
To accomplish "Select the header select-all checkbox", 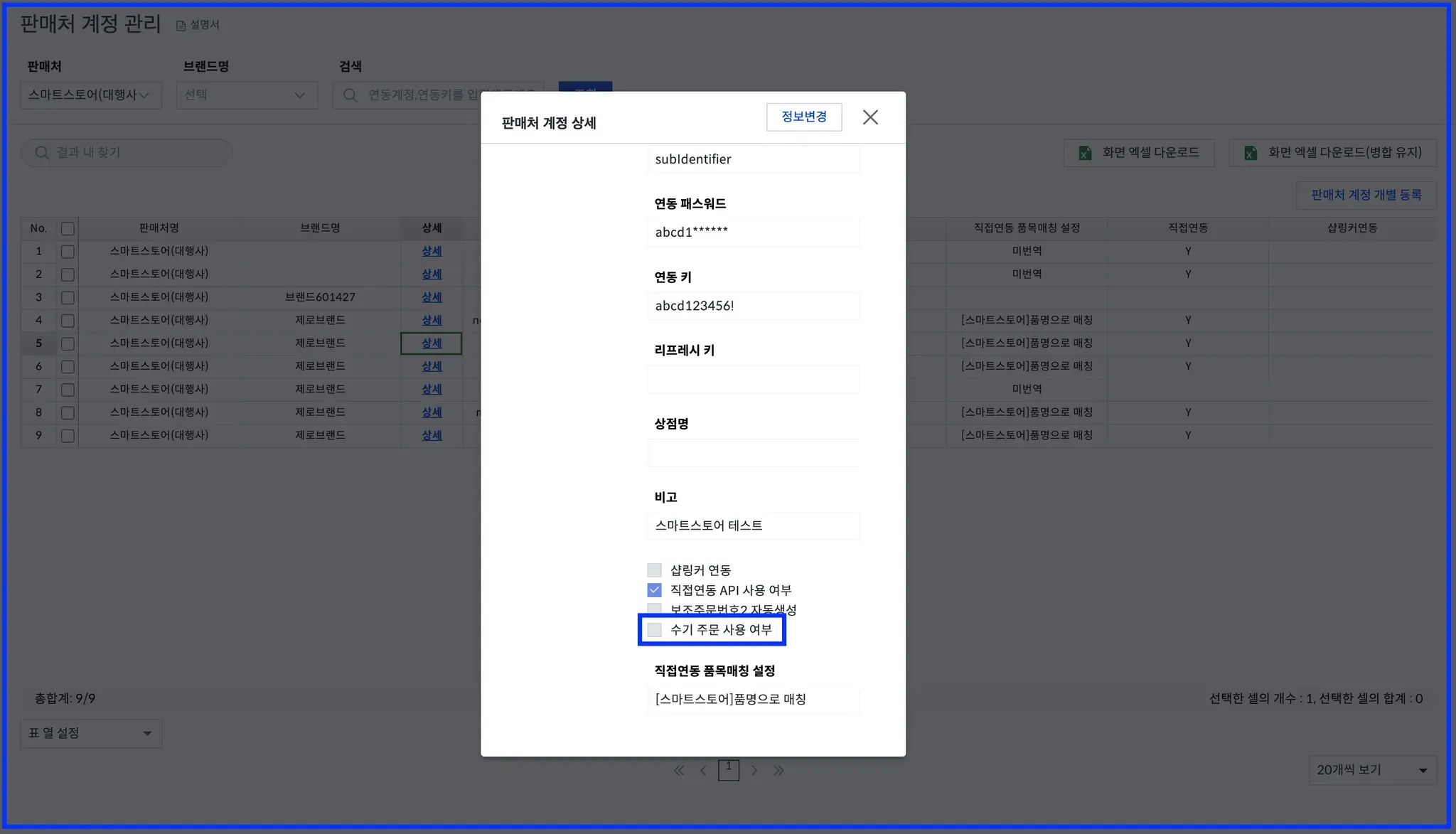I will pos(68,228).
